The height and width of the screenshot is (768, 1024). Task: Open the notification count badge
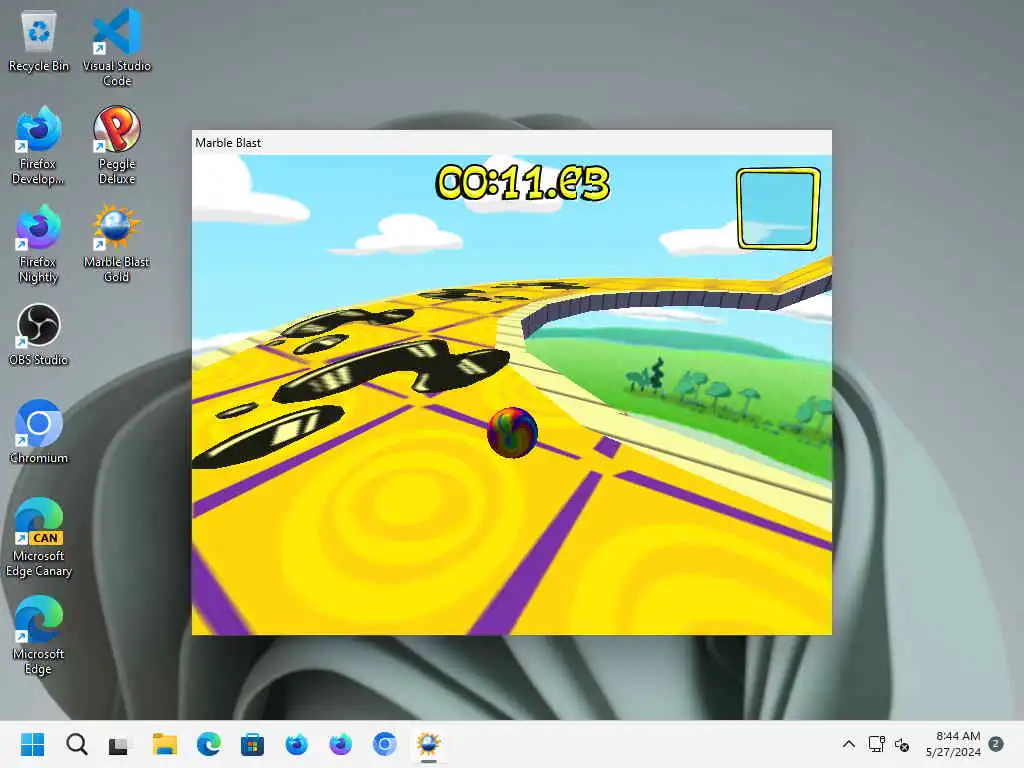coord(996,744)
